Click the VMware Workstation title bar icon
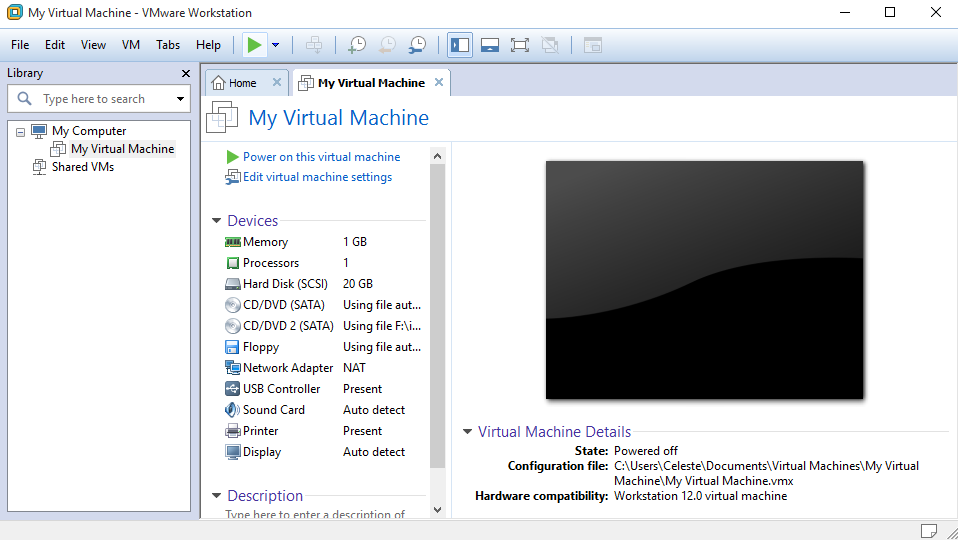The height and width of the screenshot is (540, 958). [15, 12]
